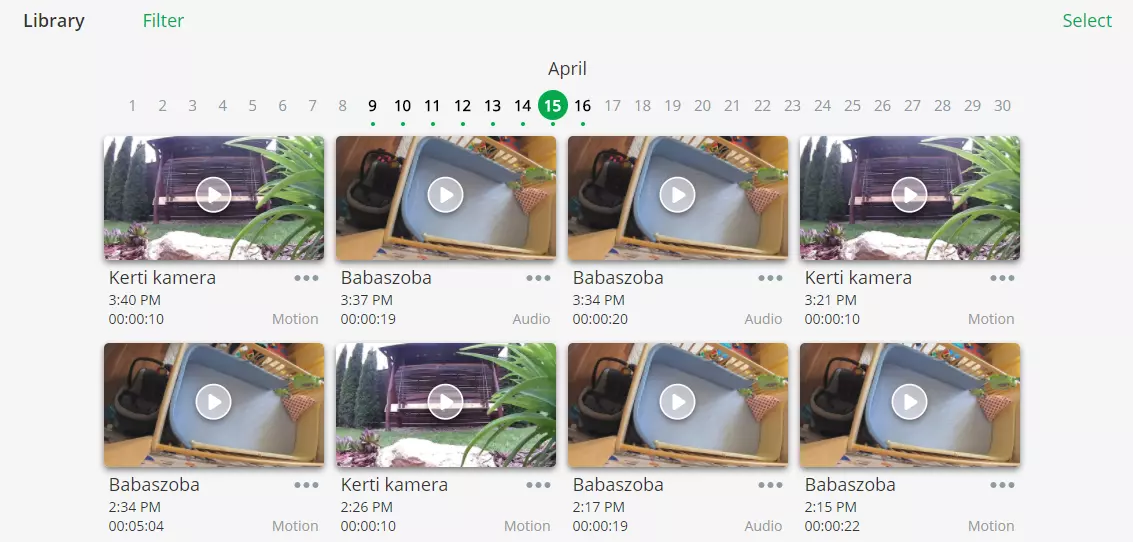Open the 2:17 PM Babaszoba thumbnail
This screenshot has width=1133, height=542.
[x=678, y=405]
